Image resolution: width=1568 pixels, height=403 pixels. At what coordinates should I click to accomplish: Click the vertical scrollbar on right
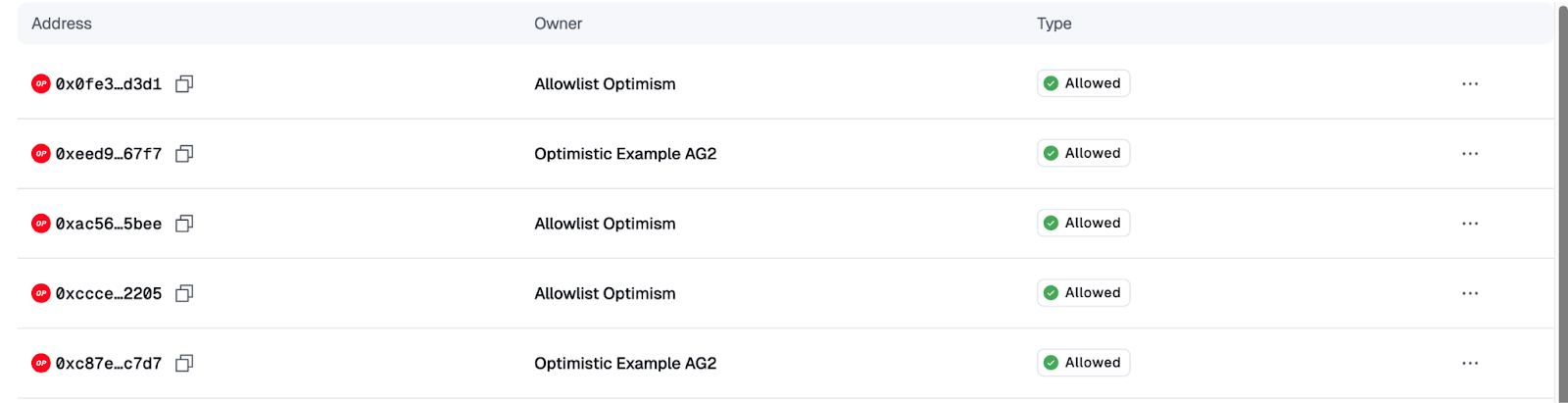(x=1562, y=196)
